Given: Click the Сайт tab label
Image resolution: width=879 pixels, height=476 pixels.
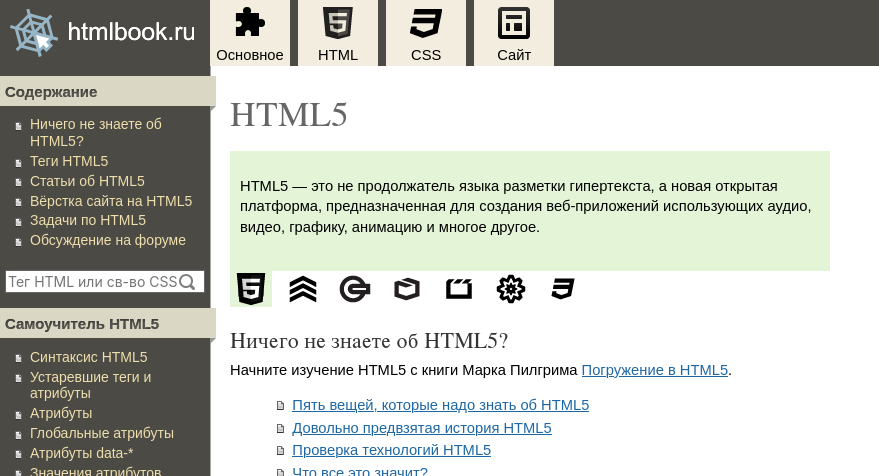Looking at the screenshot, I should tap(513, 55).
